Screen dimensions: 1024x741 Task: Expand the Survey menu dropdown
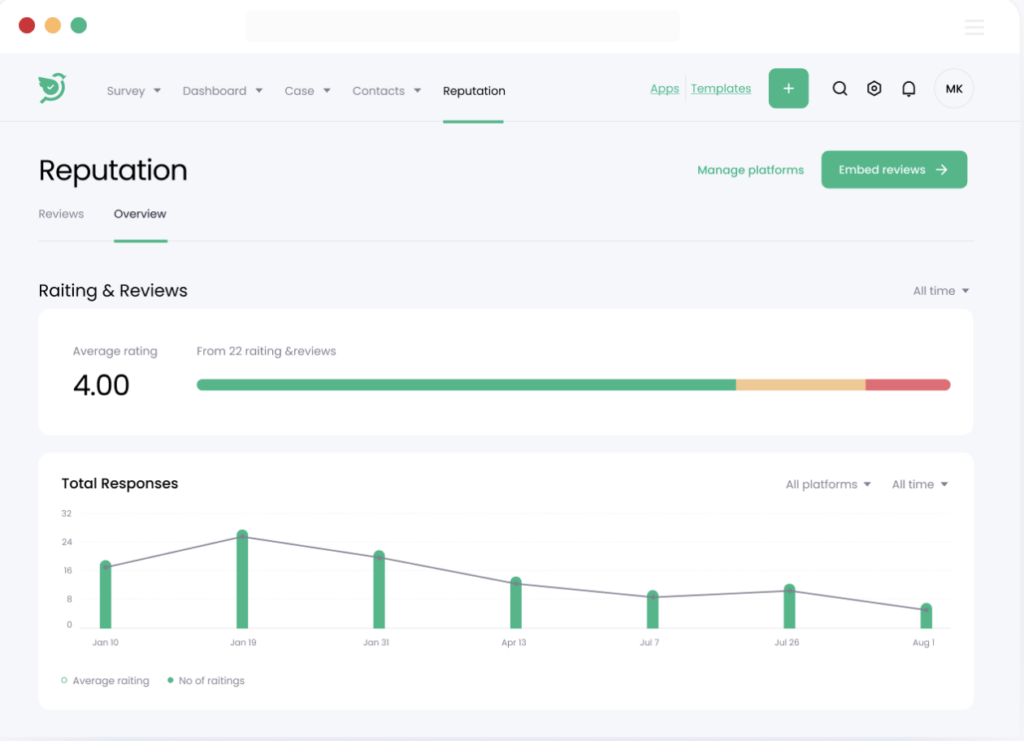pyautogui.click(x=133, y=90)
